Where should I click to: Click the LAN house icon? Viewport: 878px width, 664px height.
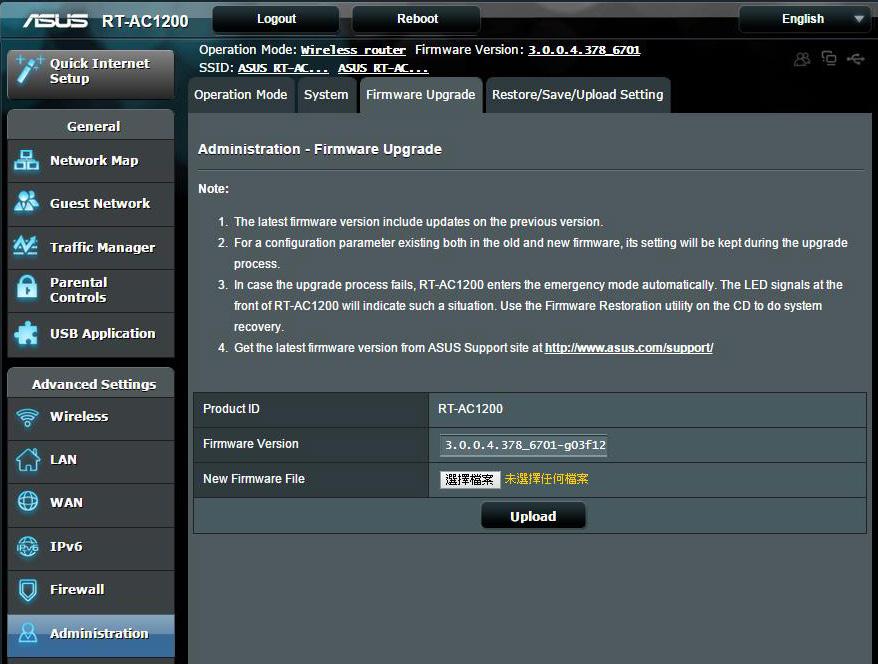pyautogui.click(x=27, y=459)
